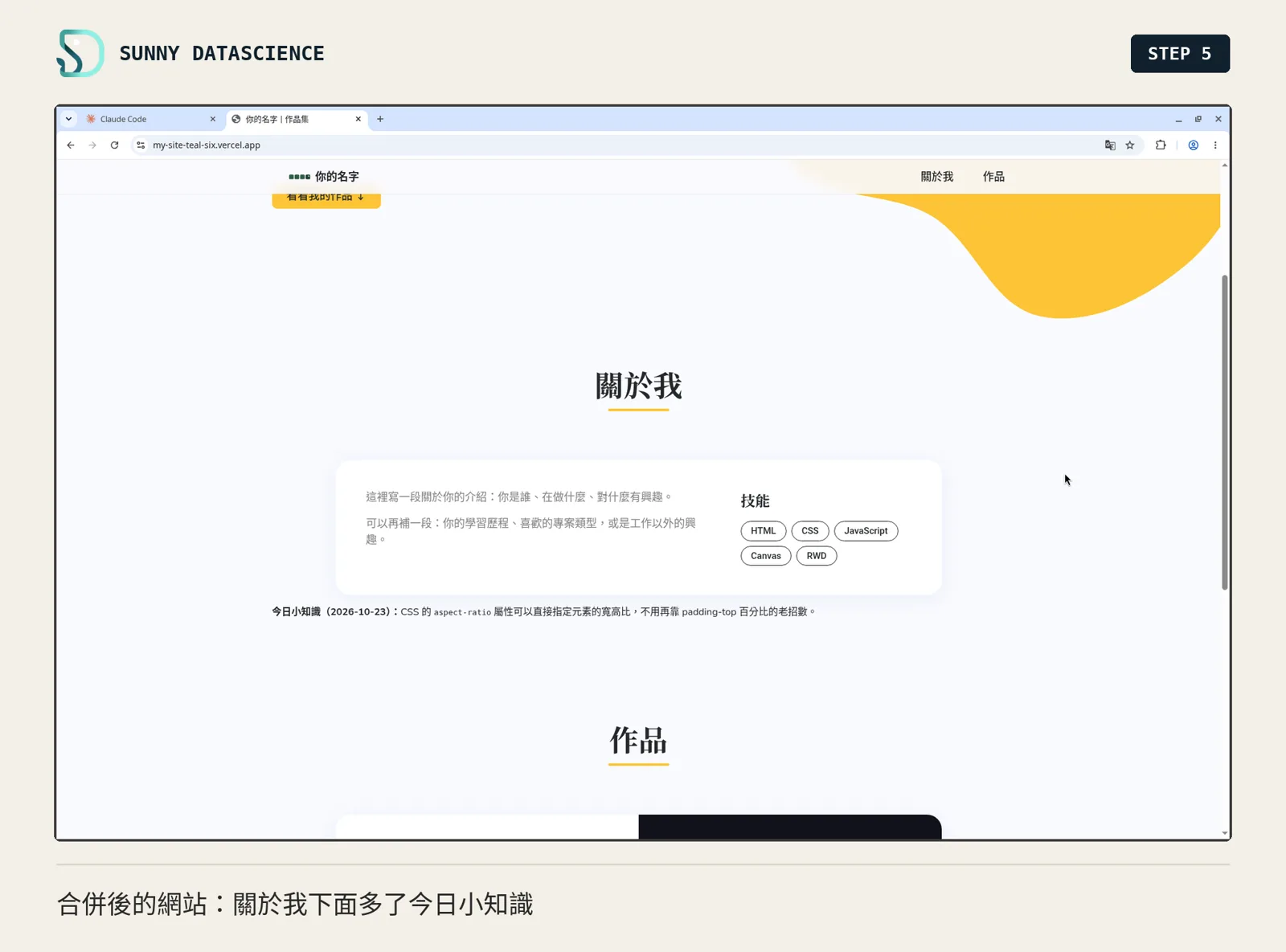The height and width of the screenshot is (952, 1286).
Task: Click the 關於我 section heading
Action: point(639,386)
